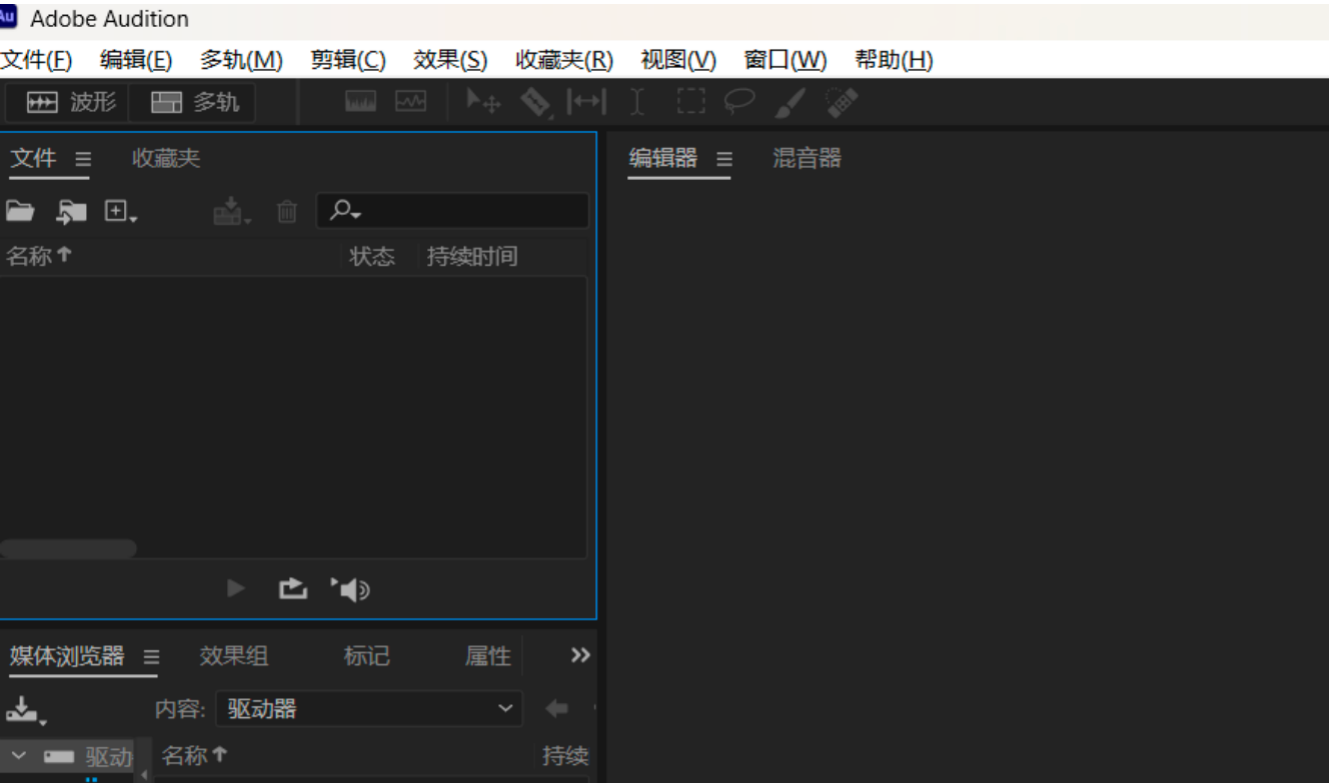Viewport: 1330px width, 784px height.
Task: Open the 效果(S) menu
Action: tap(451, 60)
